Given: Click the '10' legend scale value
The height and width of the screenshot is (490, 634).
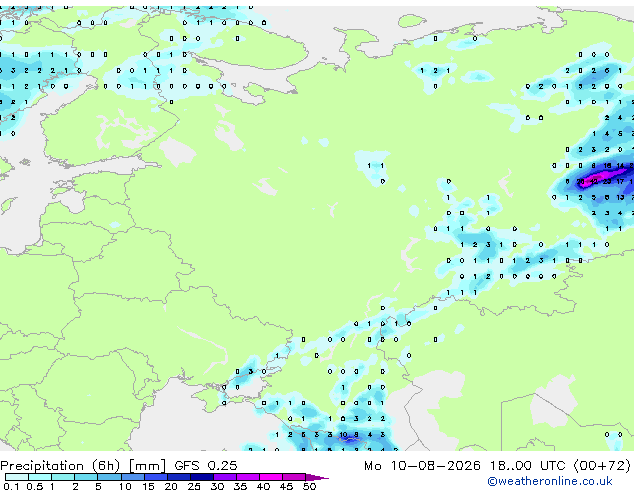Looking at the screenshot, I should [125, 486].
